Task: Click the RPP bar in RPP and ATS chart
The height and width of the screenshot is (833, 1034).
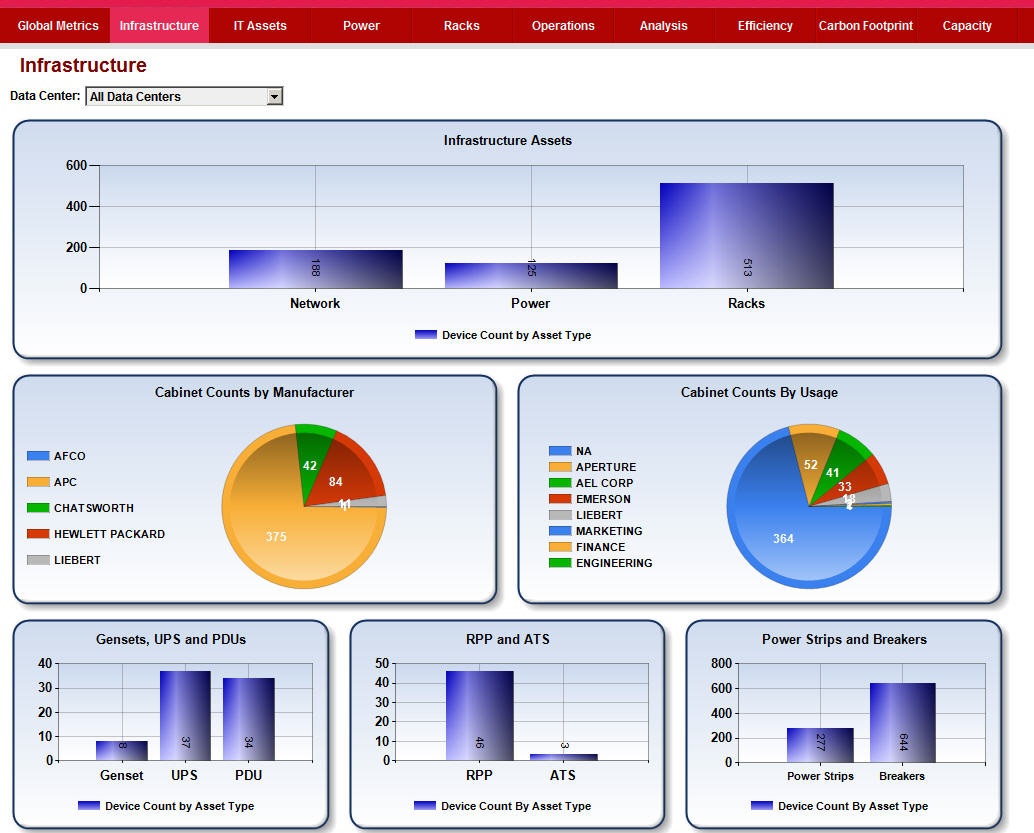Action: tap(479, 715)
